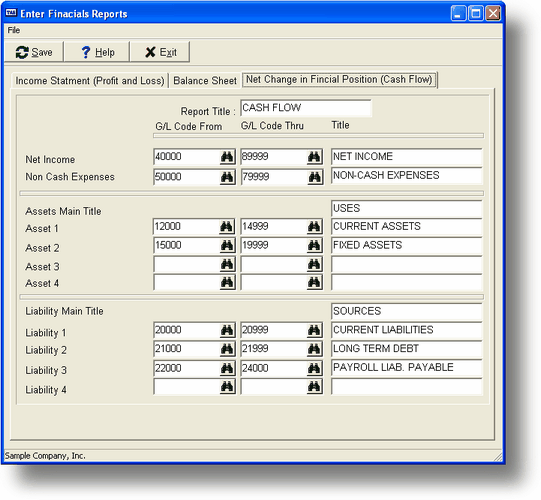The image size is (541, 500).
Task: Click the Assets Main Title field USES
Action: (x=406, y=208)
